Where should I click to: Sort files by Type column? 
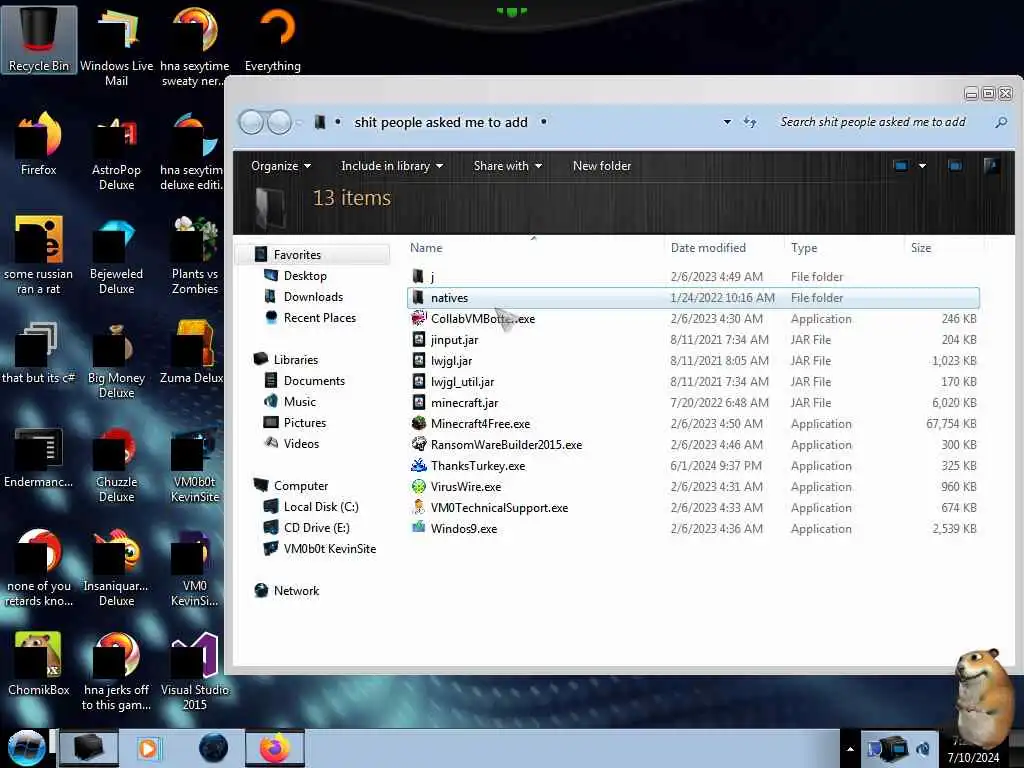tap(804, 248)
